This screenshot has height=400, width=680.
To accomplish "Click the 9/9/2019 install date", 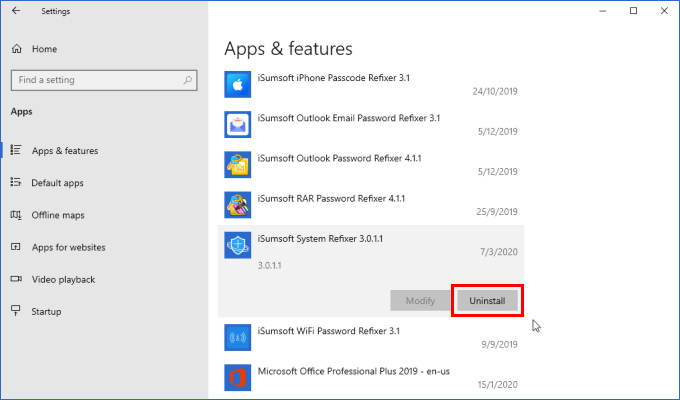I will (499, 344).
